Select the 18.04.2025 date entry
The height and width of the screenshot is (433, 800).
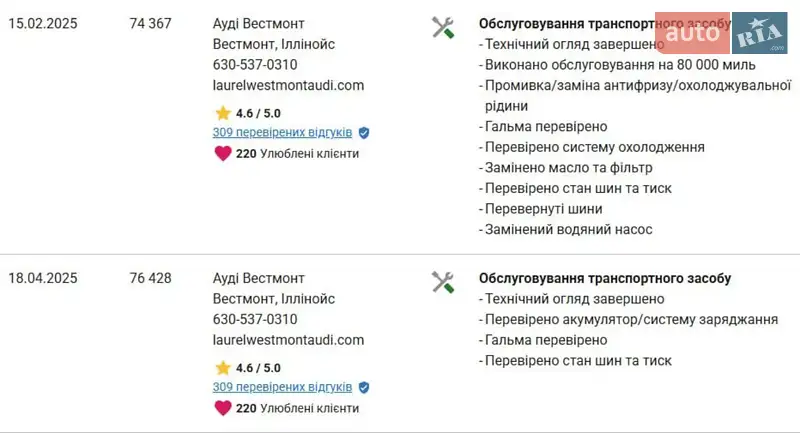pos(43,278)
